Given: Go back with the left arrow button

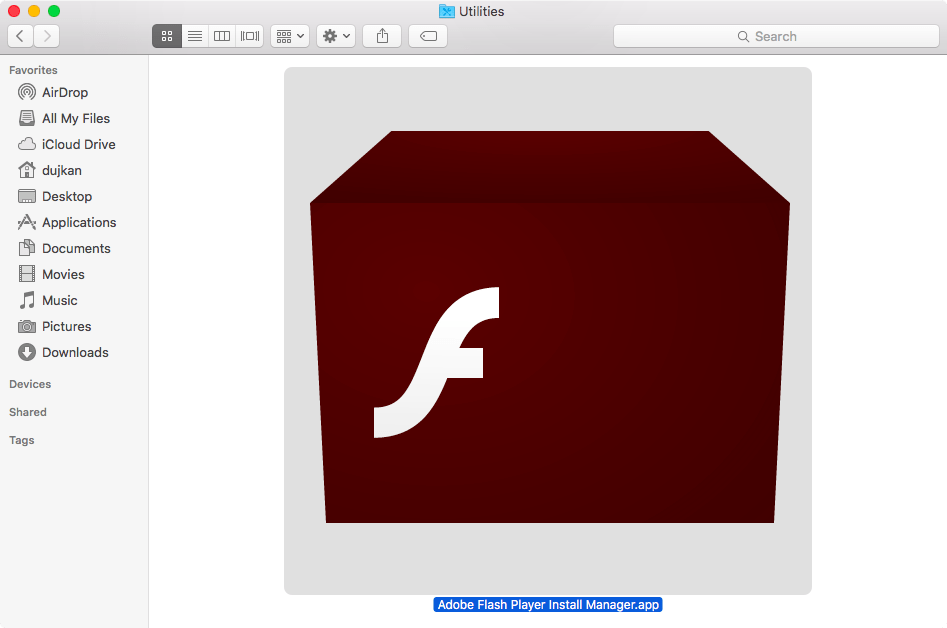Looking at the screenshot, I should [20, 36].
